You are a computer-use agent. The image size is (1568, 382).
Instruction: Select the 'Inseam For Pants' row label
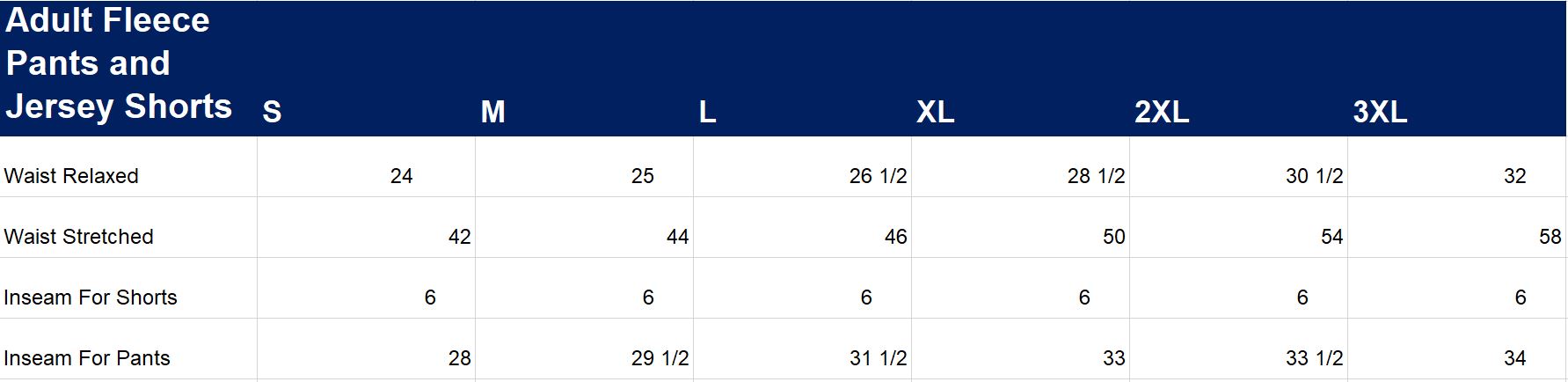tap(87, 358)
